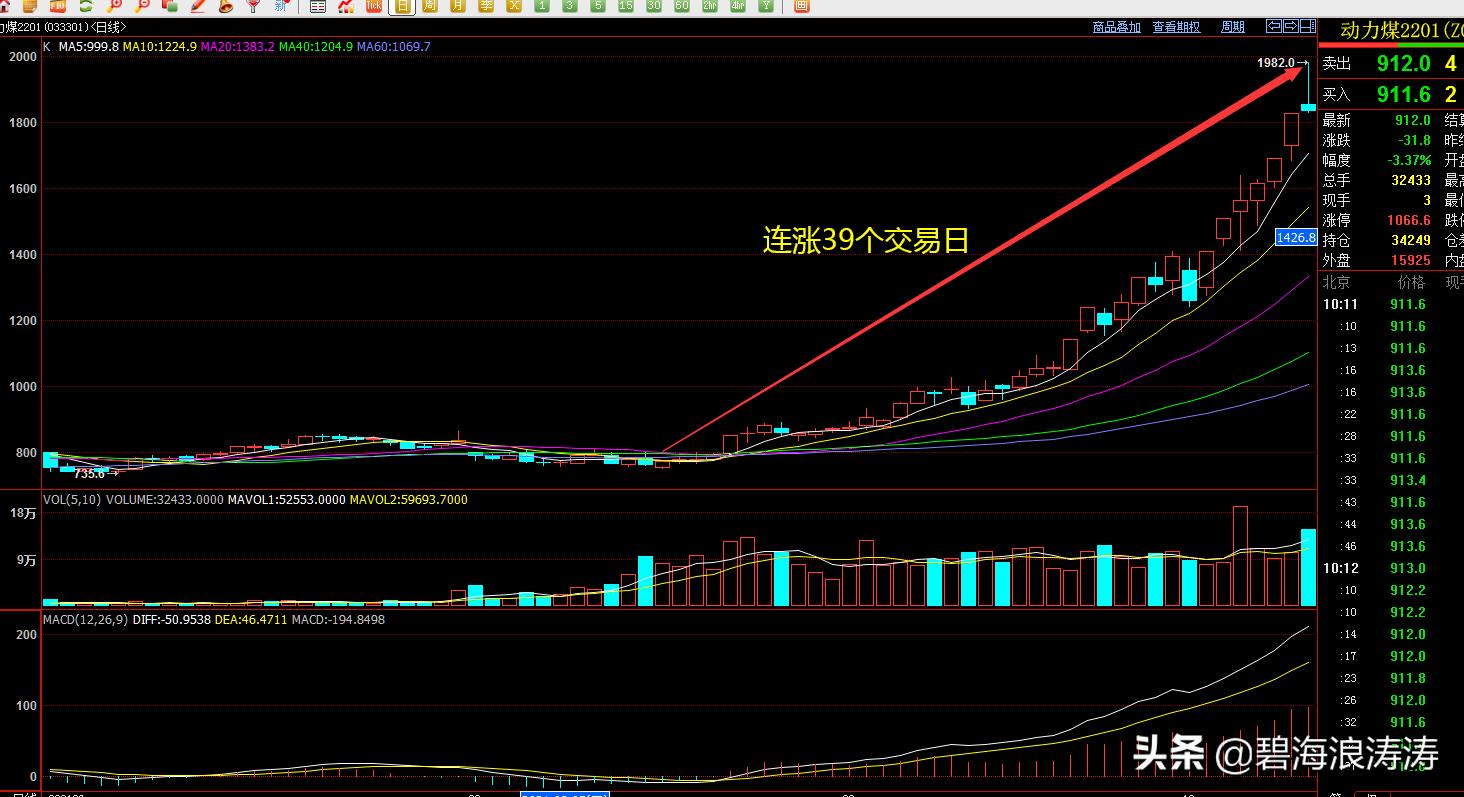
Task: Open the quote list table icon
Action: 318,6
